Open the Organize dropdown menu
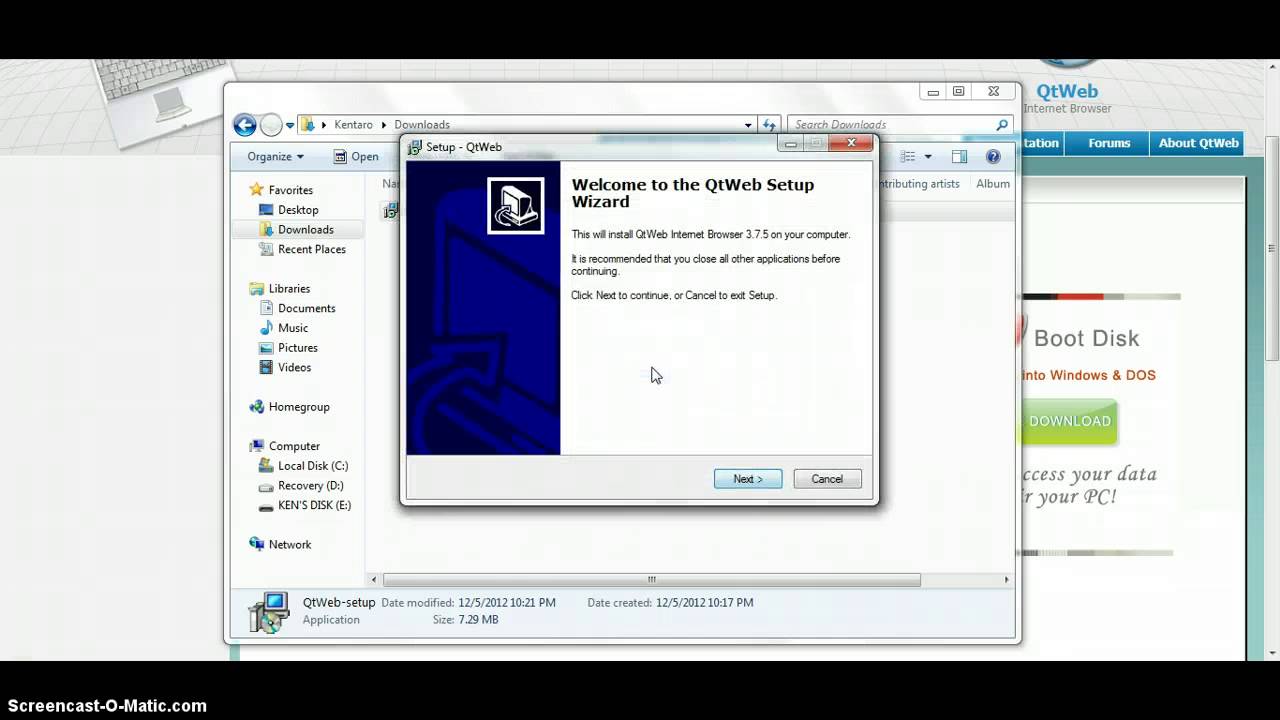The image size is (1280, 720). (x=275, y=157)
